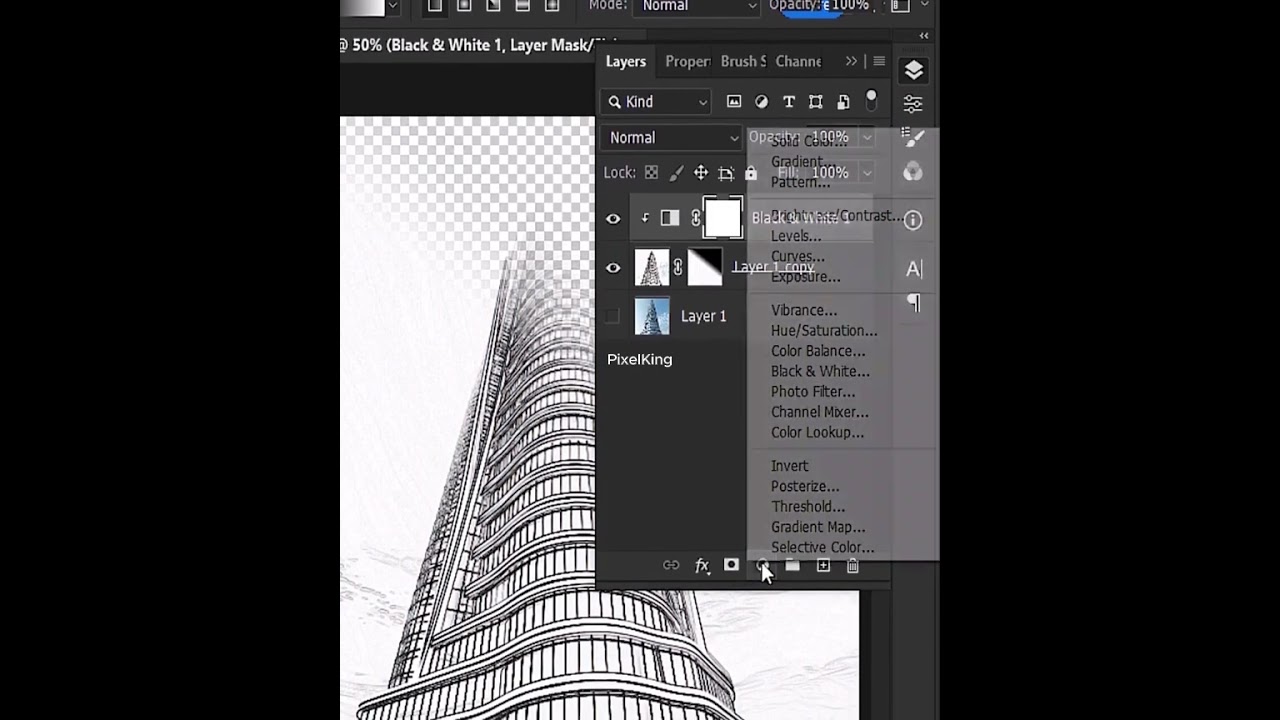This screenshot has height=720, width=1280.
Task: Choose Selective Color from adjustment menu
Action: click(822, 547)
